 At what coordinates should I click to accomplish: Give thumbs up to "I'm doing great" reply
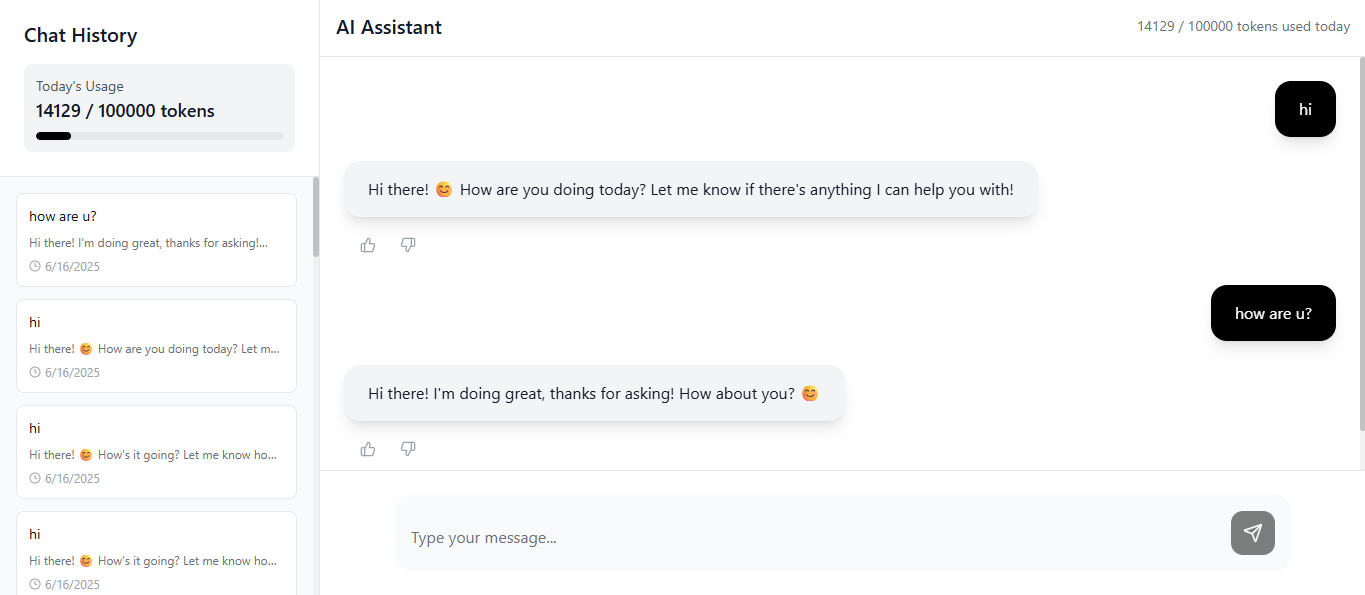pyautogui.click(x=368, y=449)
